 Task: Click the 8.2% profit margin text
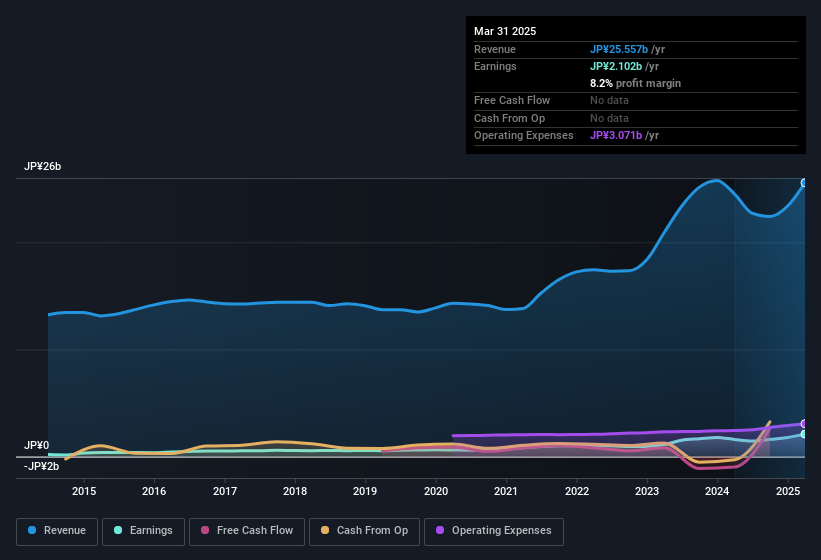tap(635, 83)
